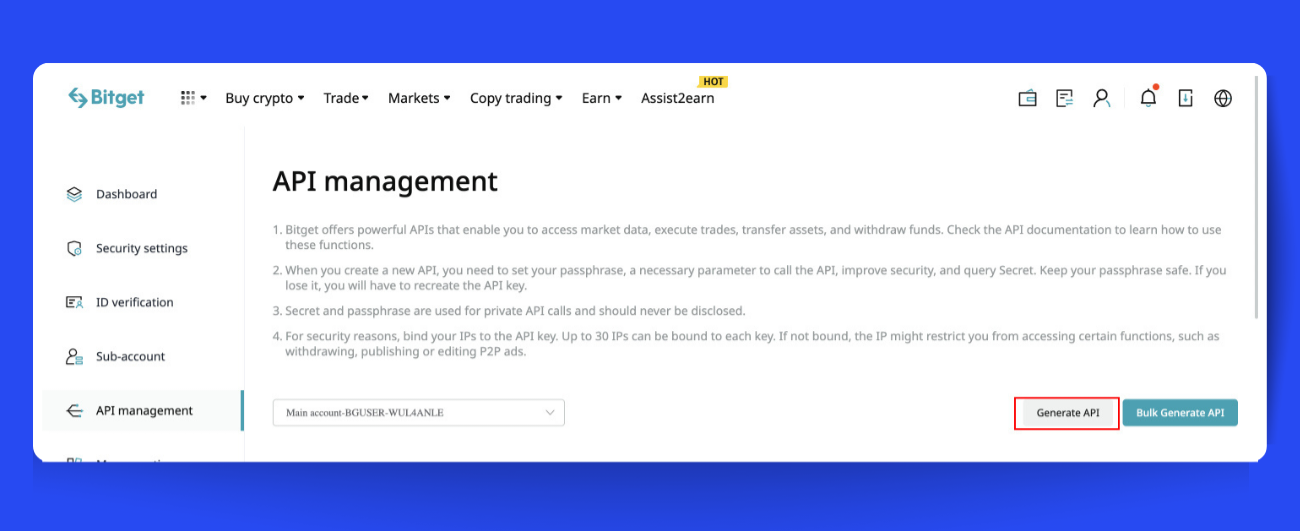Expand the Markets menu
1300x531 pixels.
[x=419, y=98]
